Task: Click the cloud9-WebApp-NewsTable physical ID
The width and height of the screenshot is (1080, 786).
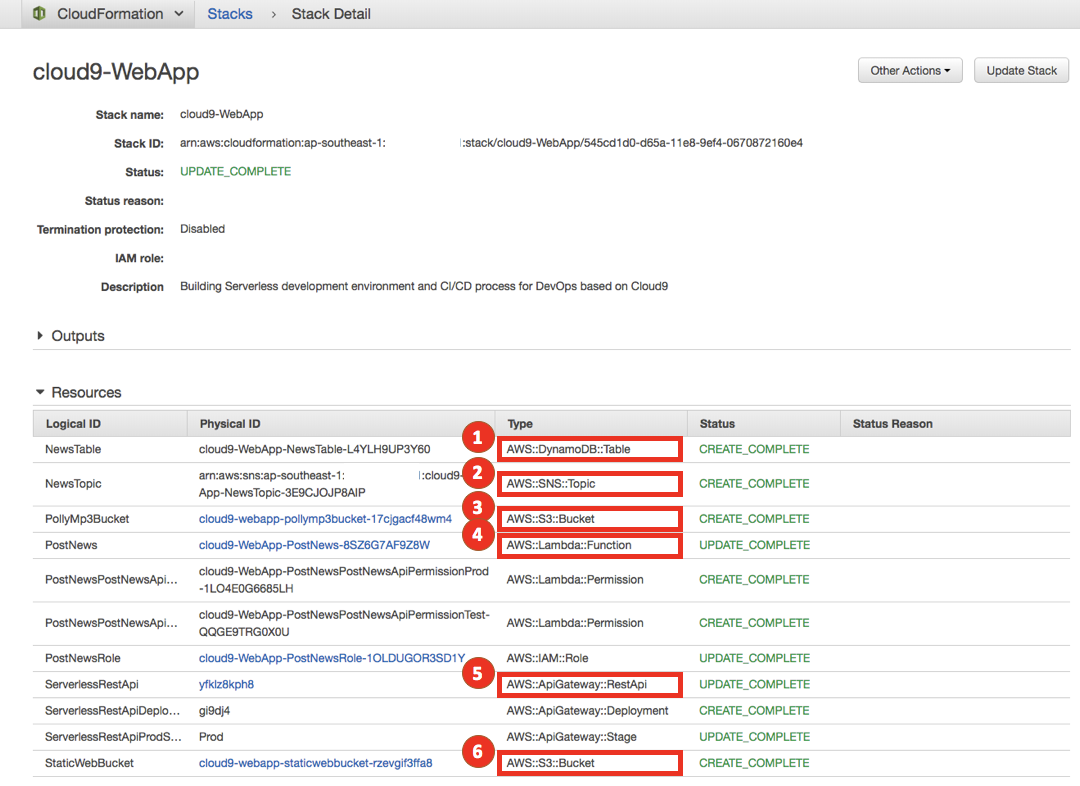Action: click(x=315, y=449)
